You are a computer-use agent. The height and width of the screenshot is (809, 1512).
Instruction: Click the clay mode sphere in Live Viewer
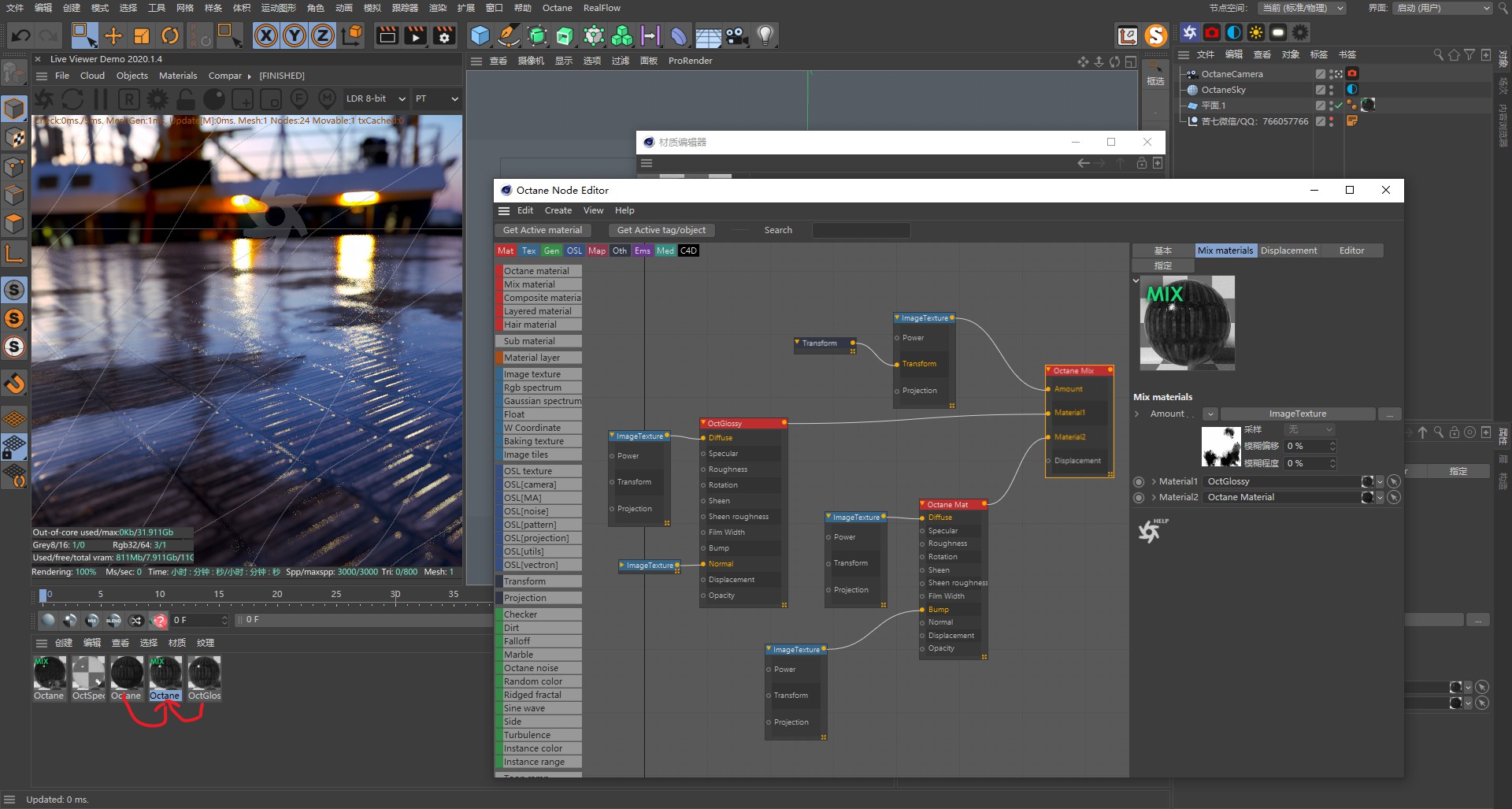click(214, 99)
